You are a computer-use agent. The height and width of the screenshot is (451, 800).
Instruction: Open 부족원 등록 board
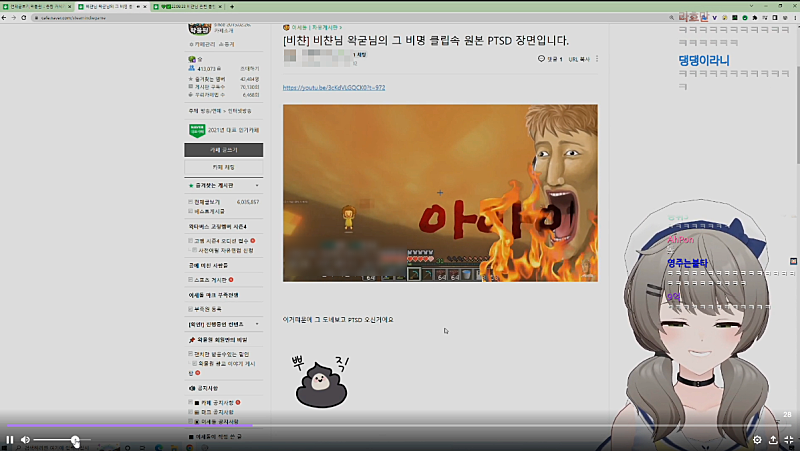tap(208, 309)
